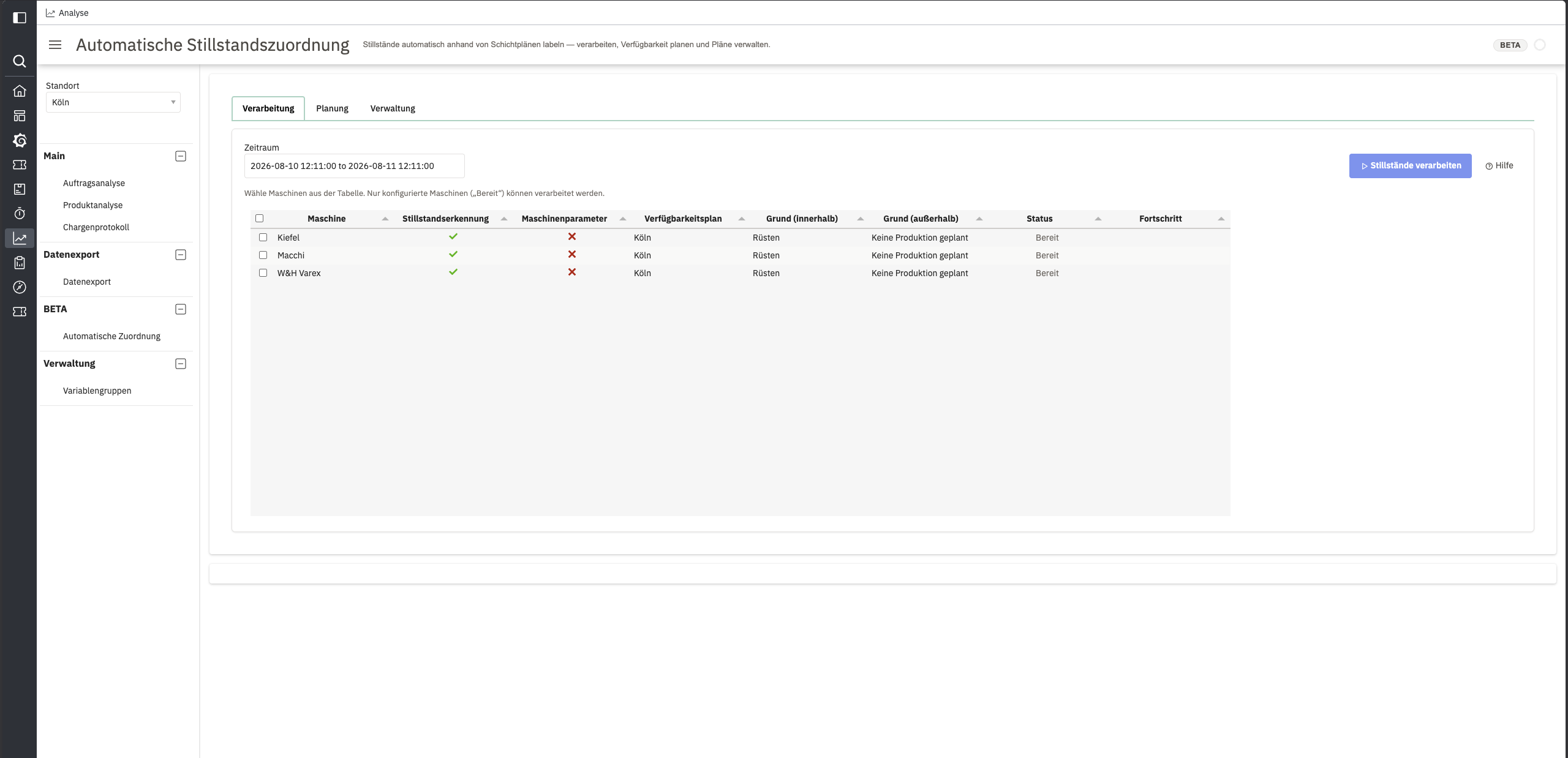The width and height of the screenshot is (1568, 758).
Task: Check the Kiefel machine row checkbox
Action: [263, 238]
